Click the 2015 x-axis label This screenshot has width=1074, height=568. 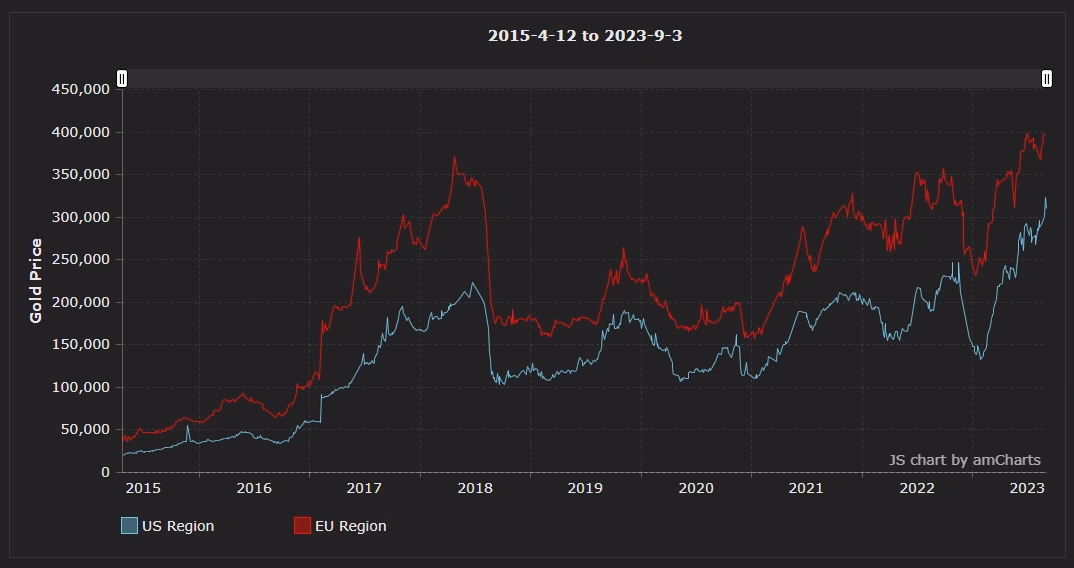pyautogui.click(x=143, y=488)
